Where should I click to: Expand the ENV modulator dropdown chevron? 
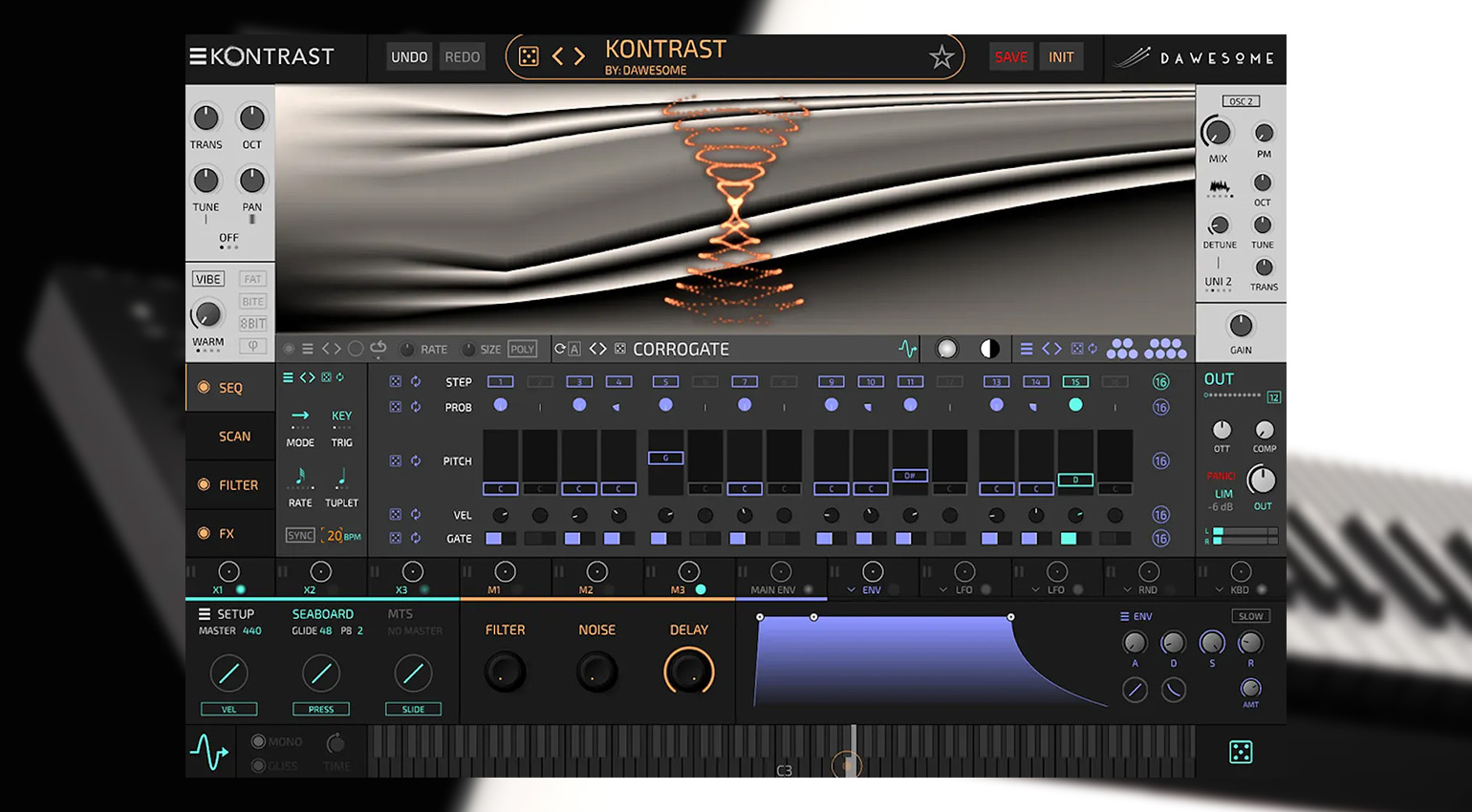[x=851, y=590]
